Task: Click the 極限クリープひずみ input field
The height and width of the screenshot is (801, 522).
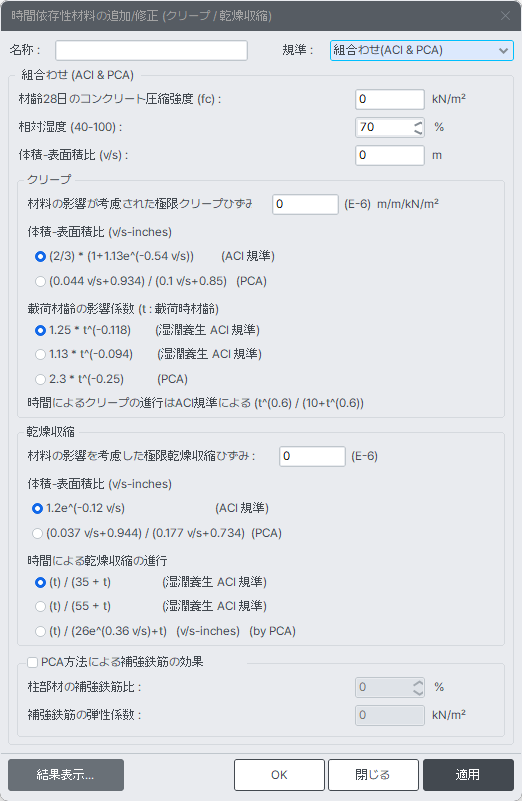Action: point(305,204)
